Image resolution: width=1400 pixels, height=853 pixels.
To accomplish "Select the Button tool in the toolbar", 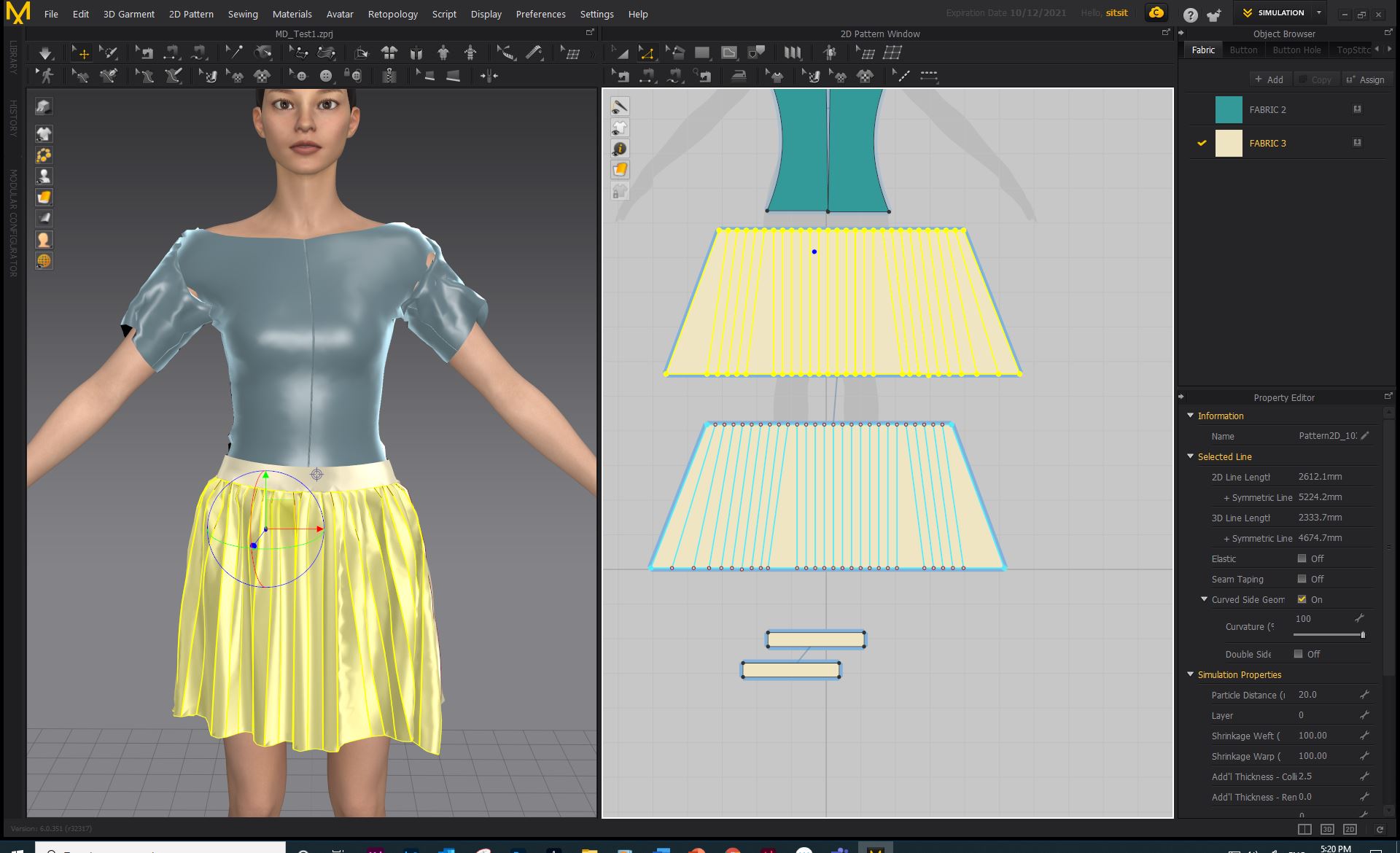I will click(x=325, y=75).
